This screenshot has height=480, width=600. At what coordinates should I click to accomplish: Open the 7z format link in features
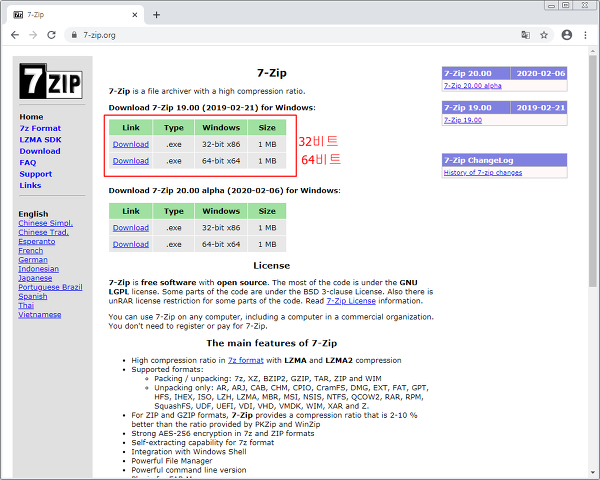246,361
